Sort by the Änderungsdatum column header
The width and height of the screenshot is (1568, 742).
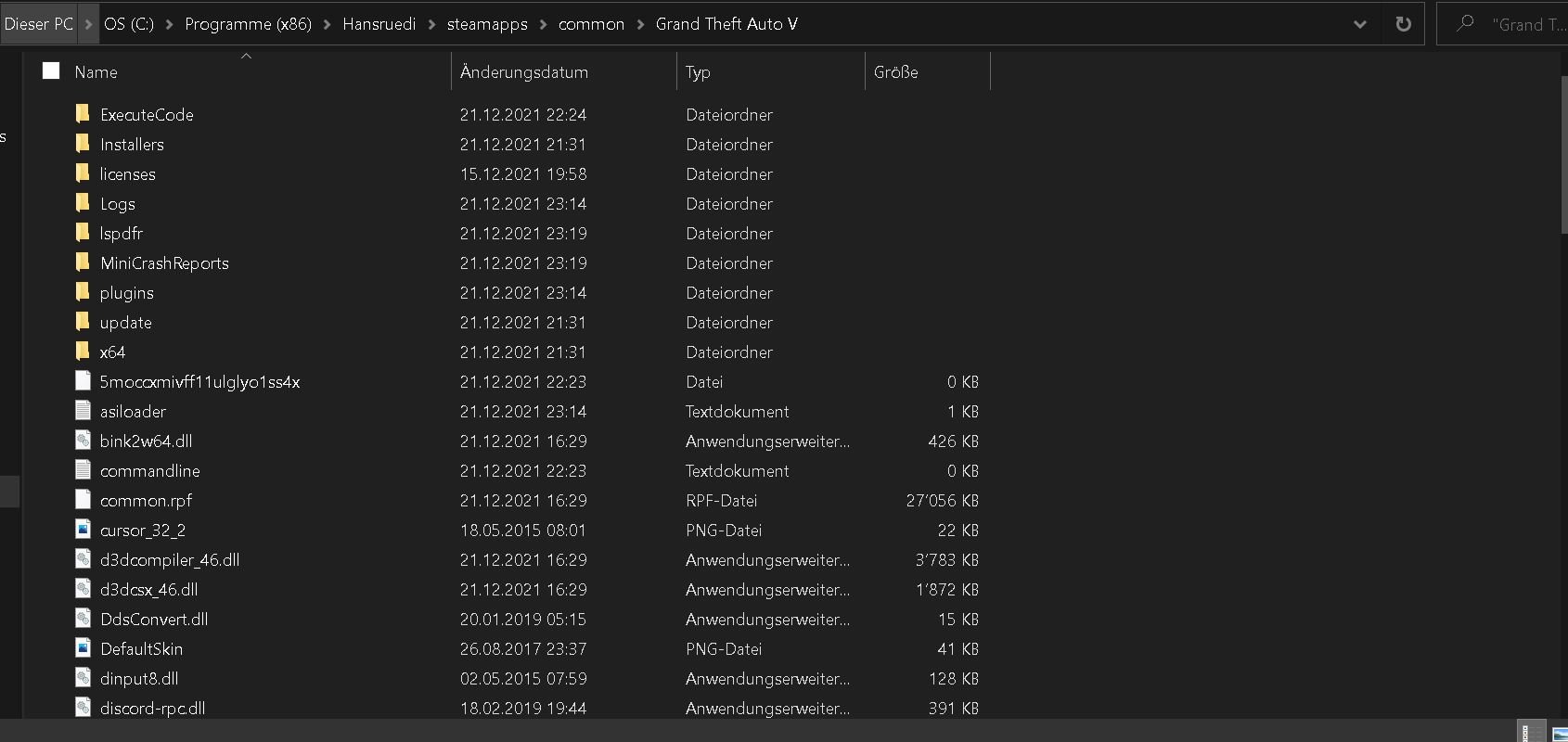524,71
